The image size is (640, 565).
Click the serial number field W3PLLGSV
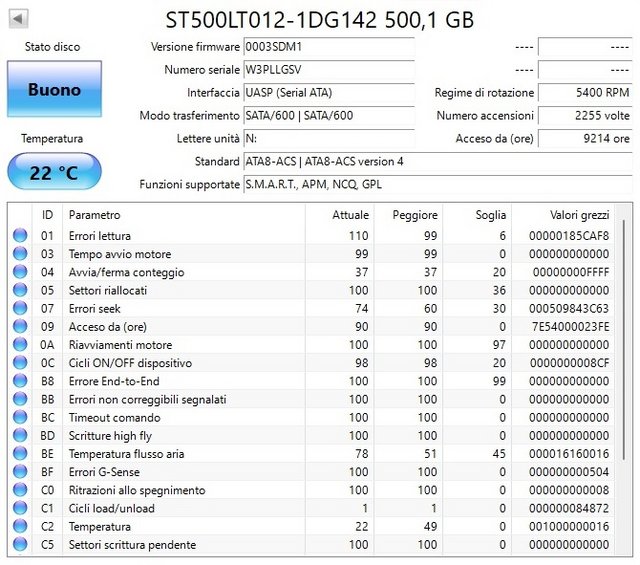pyautogui.click(x=329, y=70)
